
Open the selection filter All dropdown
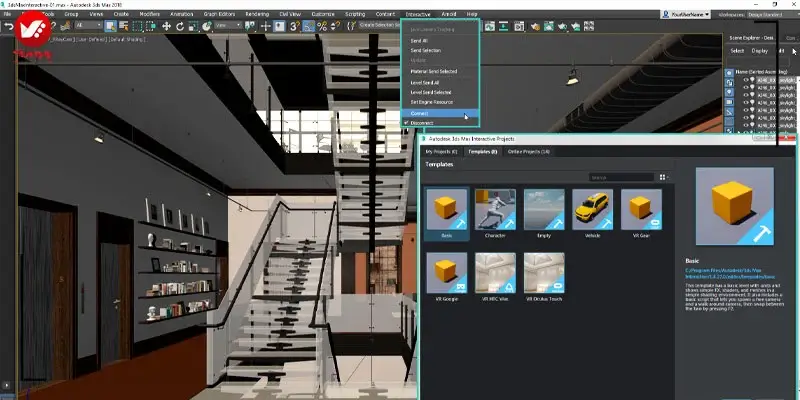88,25
